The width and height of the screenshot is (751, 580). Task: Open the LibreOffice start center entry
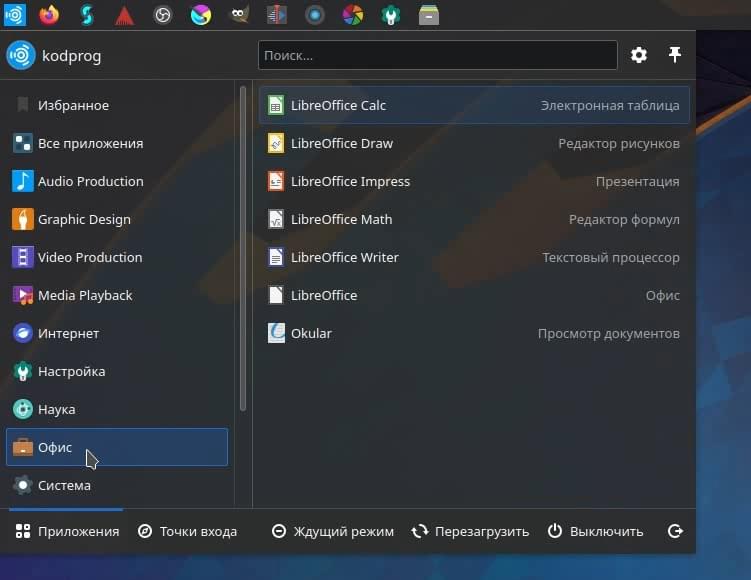click(x=474, y=295)
